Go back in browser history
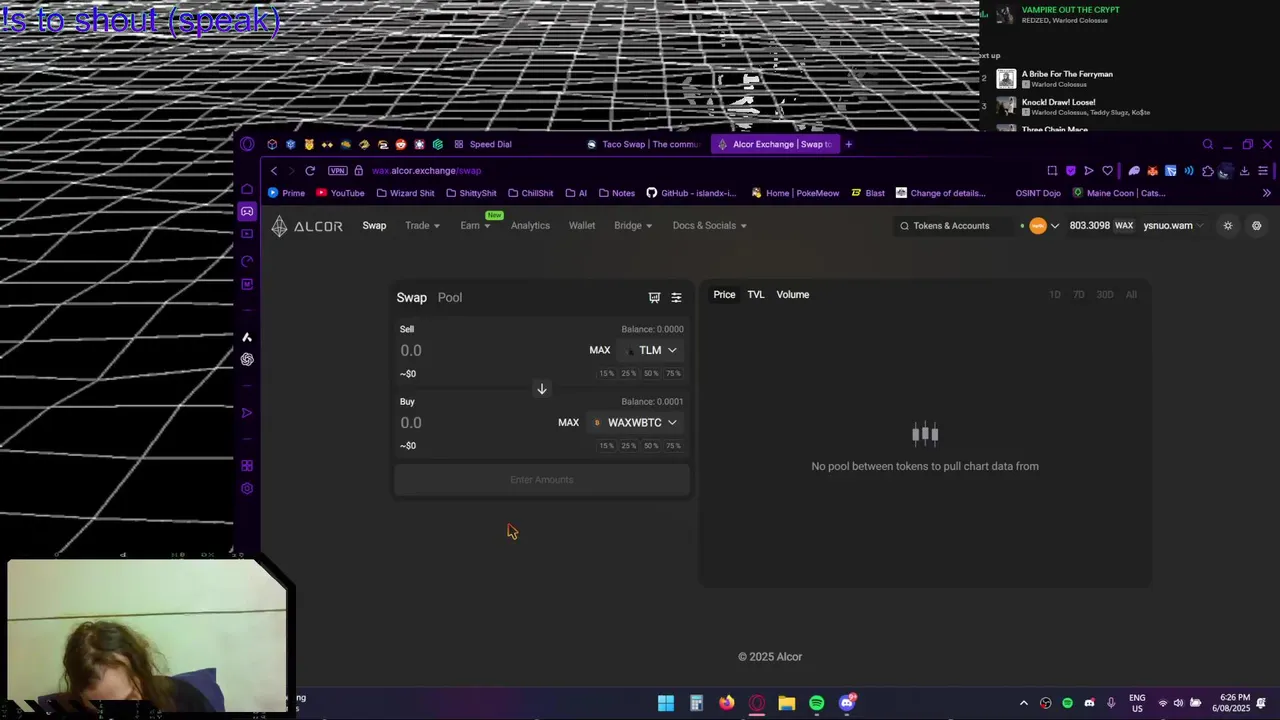This screenshot has height=720, width=1280. pyautogui.click(x=274, y=171)
